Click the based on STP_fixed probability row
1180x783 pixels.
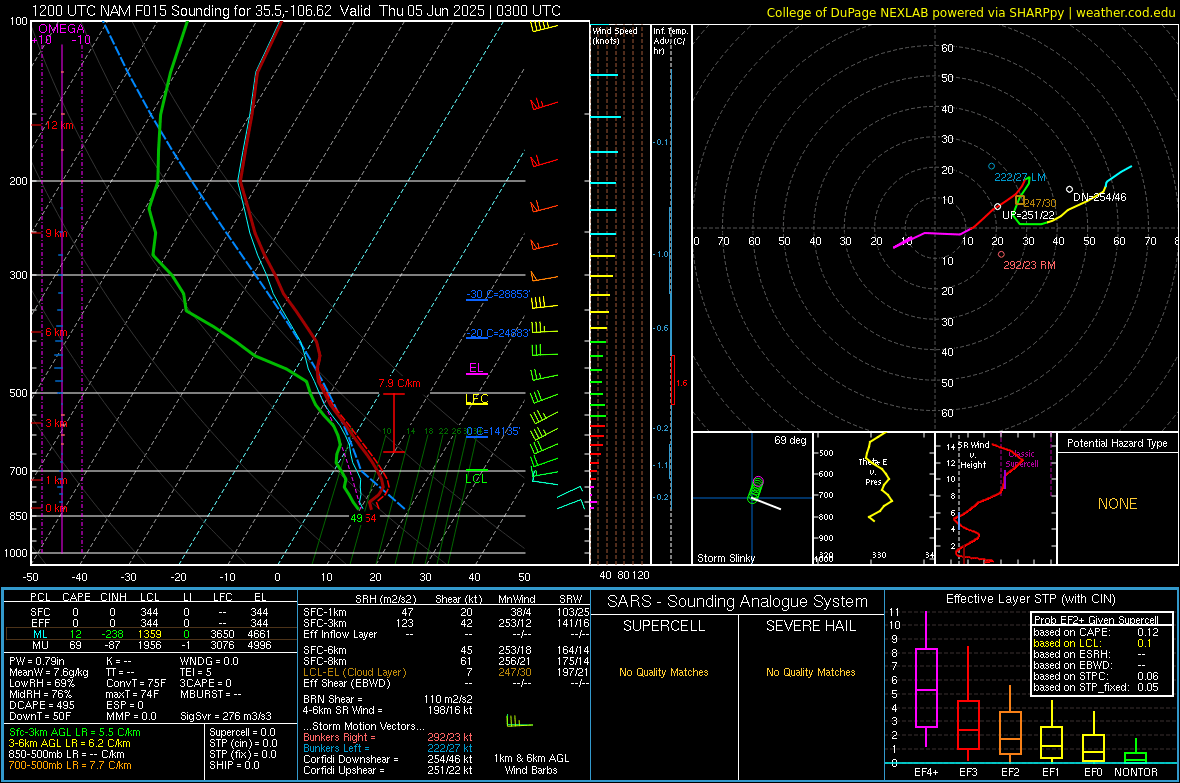tap(1096, 687)
